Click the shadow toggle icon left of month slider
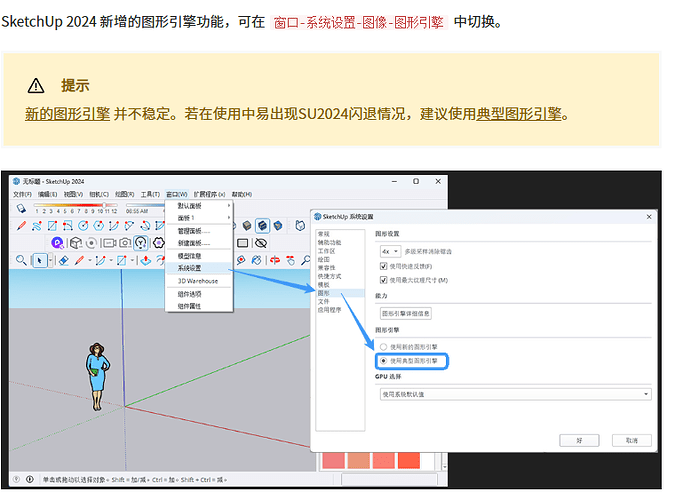 coord(21,208)
